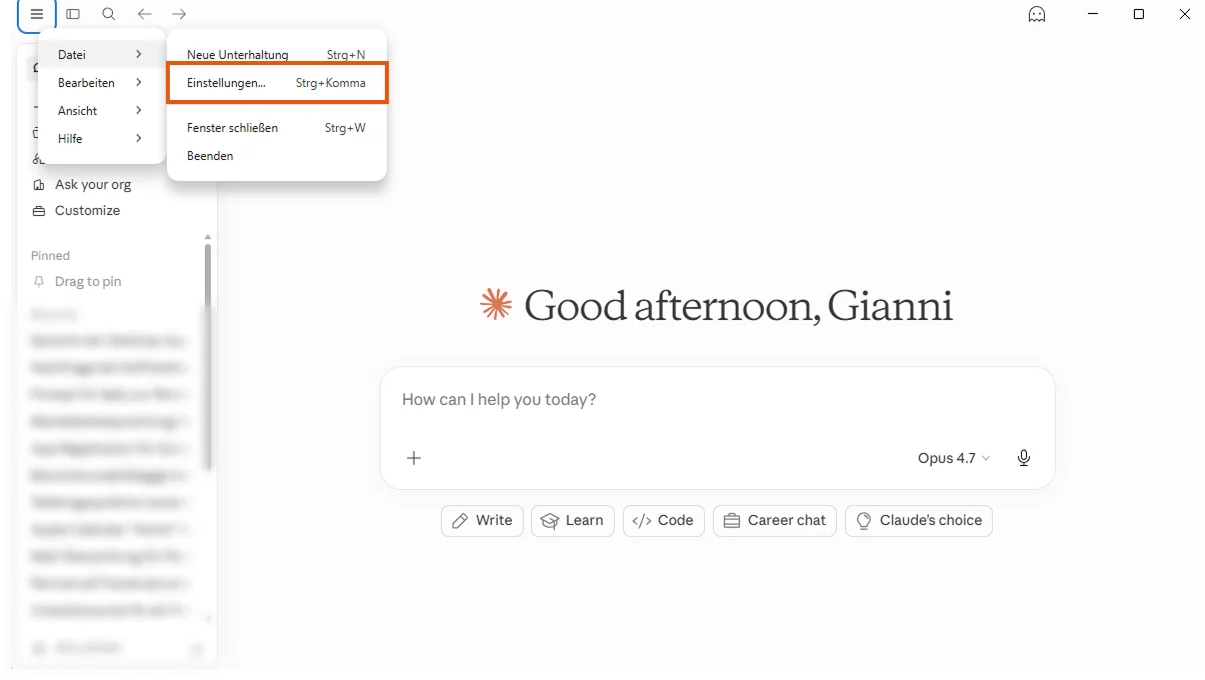
Task: Select Neue Unterhaltung menu entry
Action: pos(276,55)
